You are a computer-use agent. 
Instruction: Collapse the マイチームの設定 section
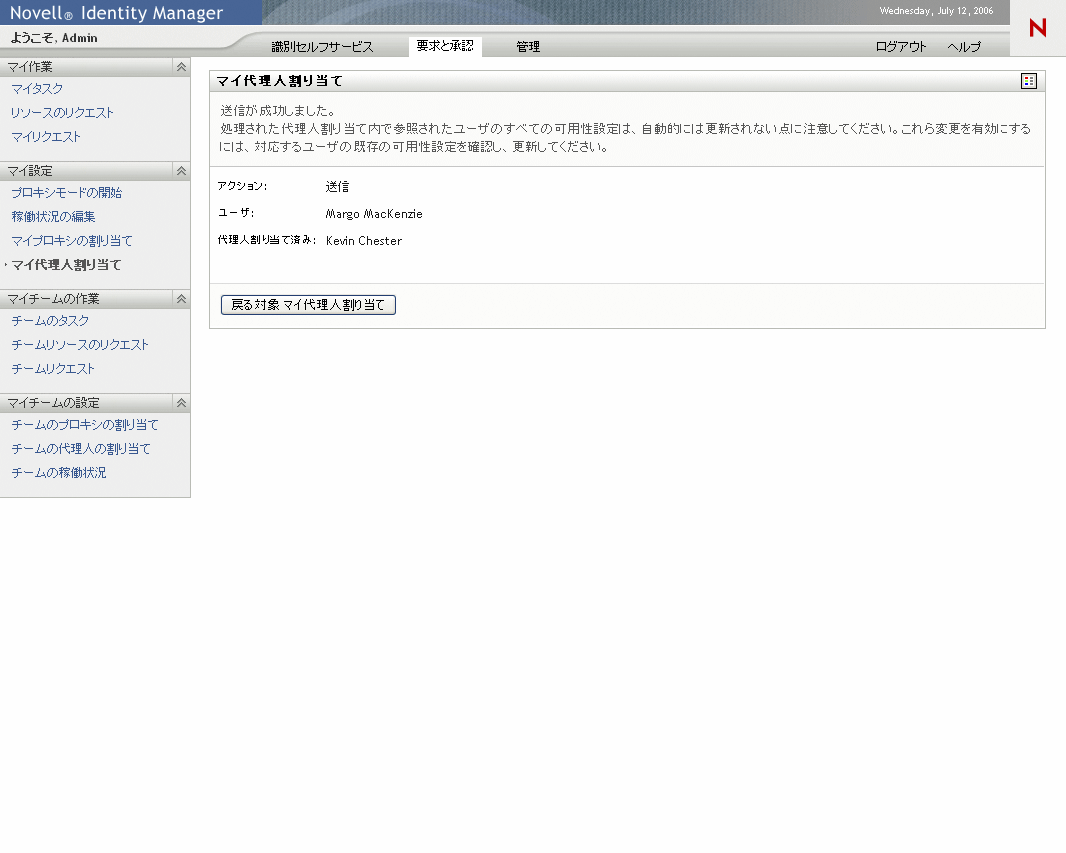coord(181,402)
